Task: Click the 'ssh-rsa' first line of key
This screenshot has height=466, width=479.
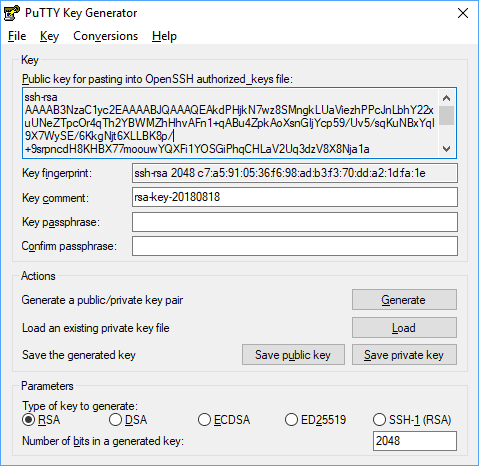Action: (41, 97)
